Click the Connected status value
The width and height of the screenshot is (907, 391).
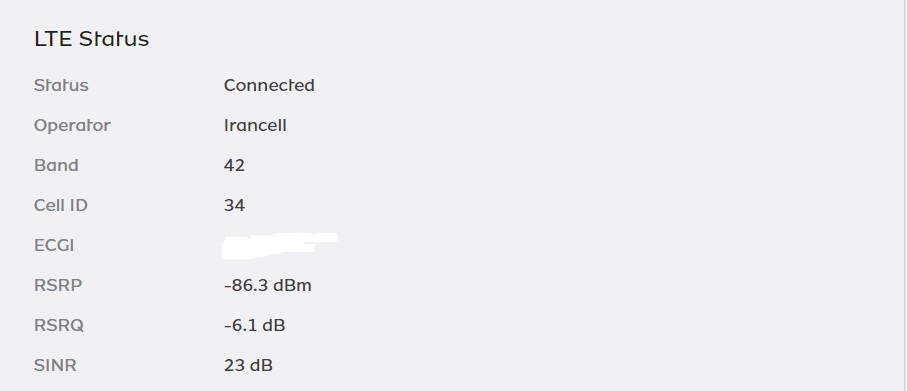pos(269,85)
